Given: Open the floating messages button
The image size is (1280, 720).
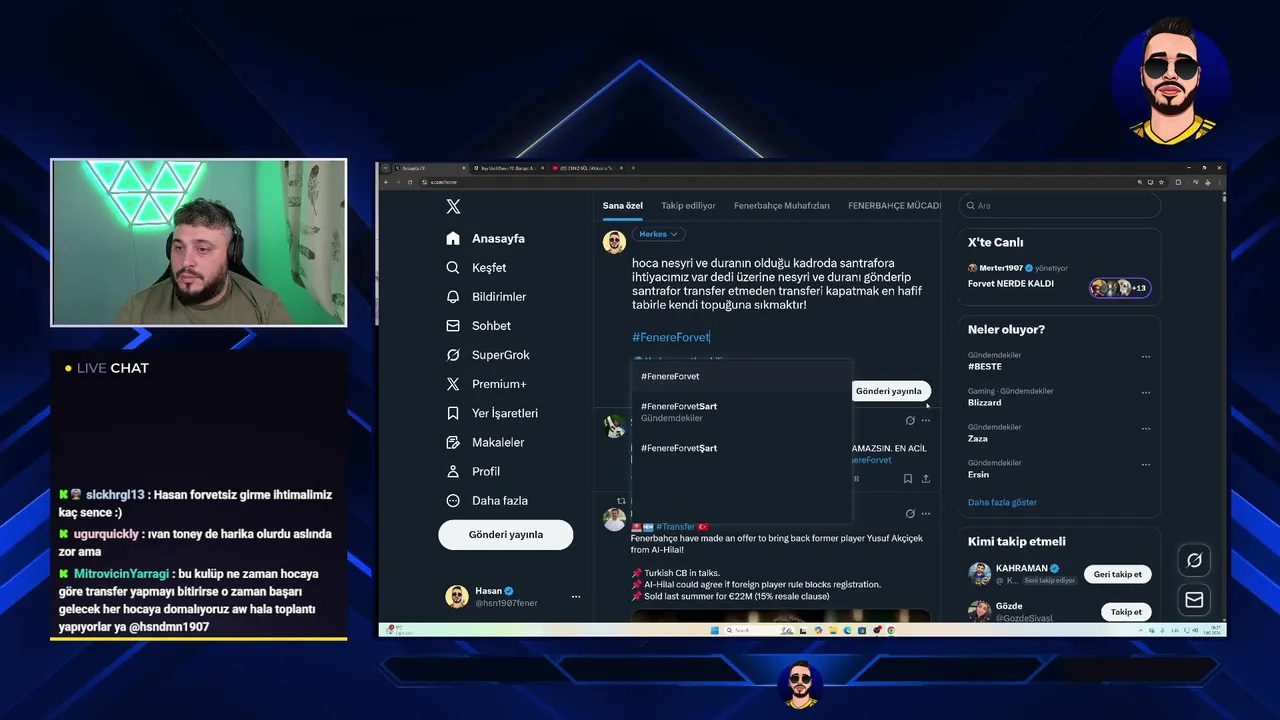Looking at the screenshot, I should 1194,600.
